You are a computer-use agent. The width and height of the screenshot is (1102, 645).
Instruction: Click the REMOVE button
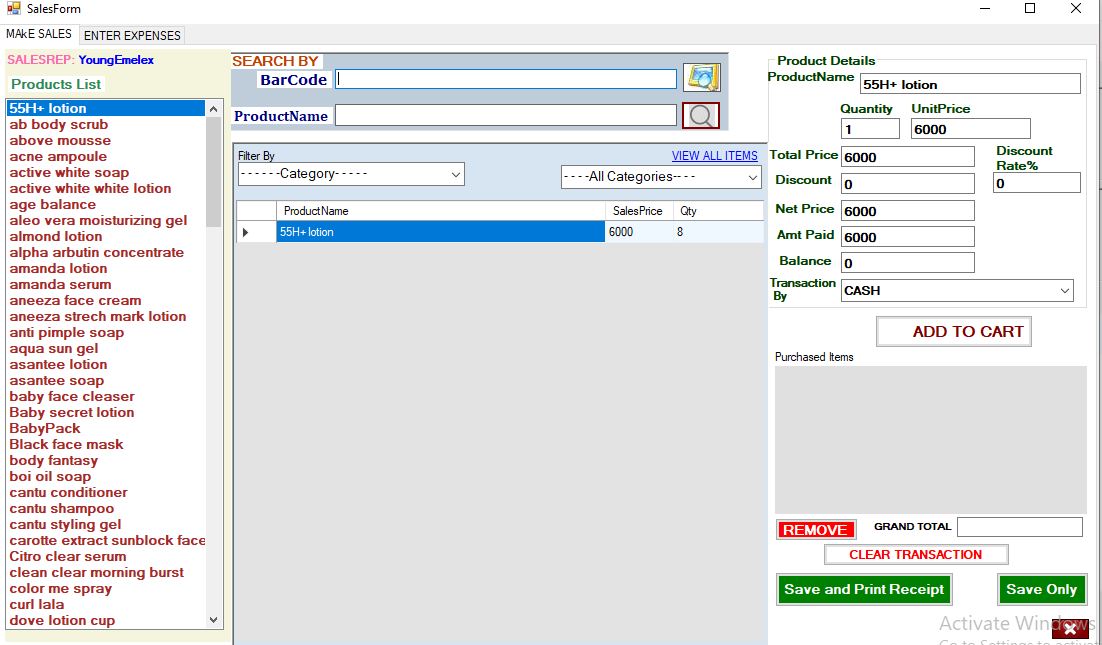tap(815, 529)
